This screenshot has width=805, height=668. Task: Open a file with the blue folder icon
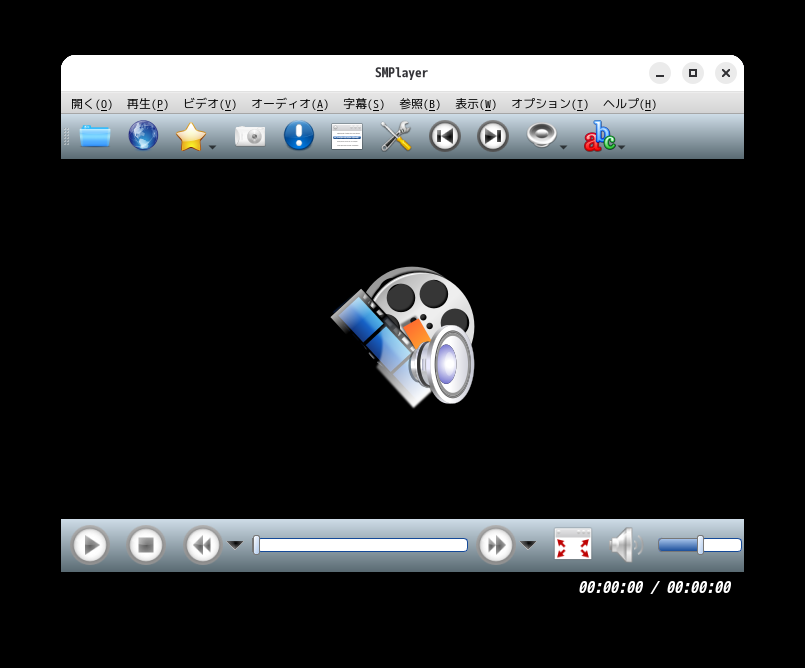[95, 136]
